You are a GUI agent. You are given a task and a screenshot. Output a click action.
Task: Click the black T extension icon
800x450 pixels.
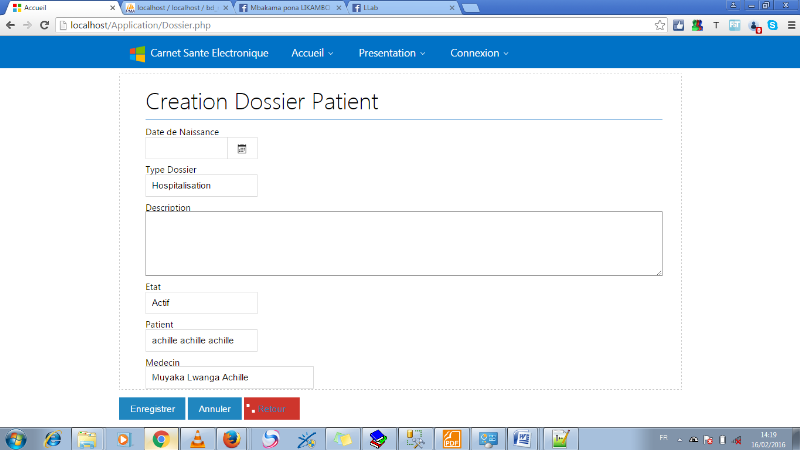716,25
